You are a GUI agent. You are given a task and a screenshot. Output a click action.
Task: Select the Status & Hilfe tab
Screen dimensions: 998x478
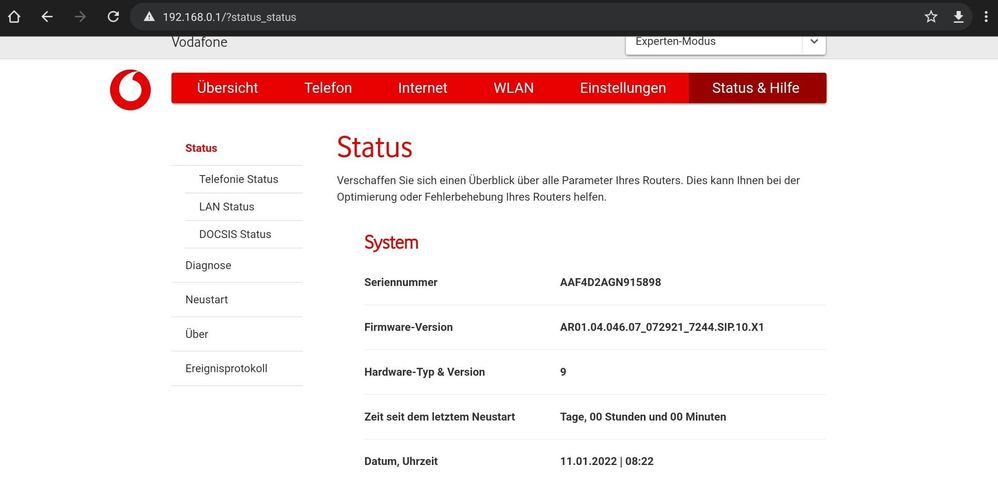pos(757,88)
